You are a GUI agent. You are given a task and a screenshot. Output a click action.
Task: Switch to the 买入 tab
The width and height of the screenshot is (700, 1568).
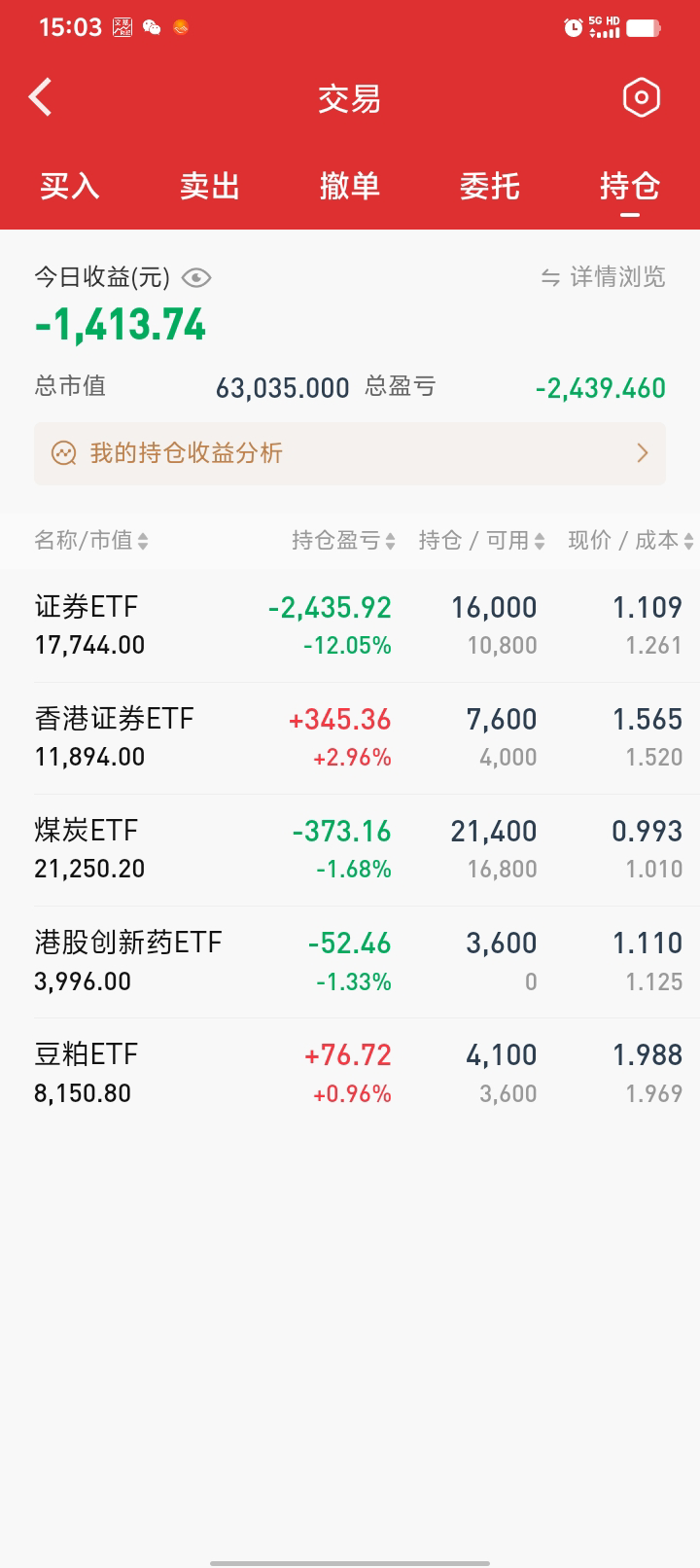[70, 186]
